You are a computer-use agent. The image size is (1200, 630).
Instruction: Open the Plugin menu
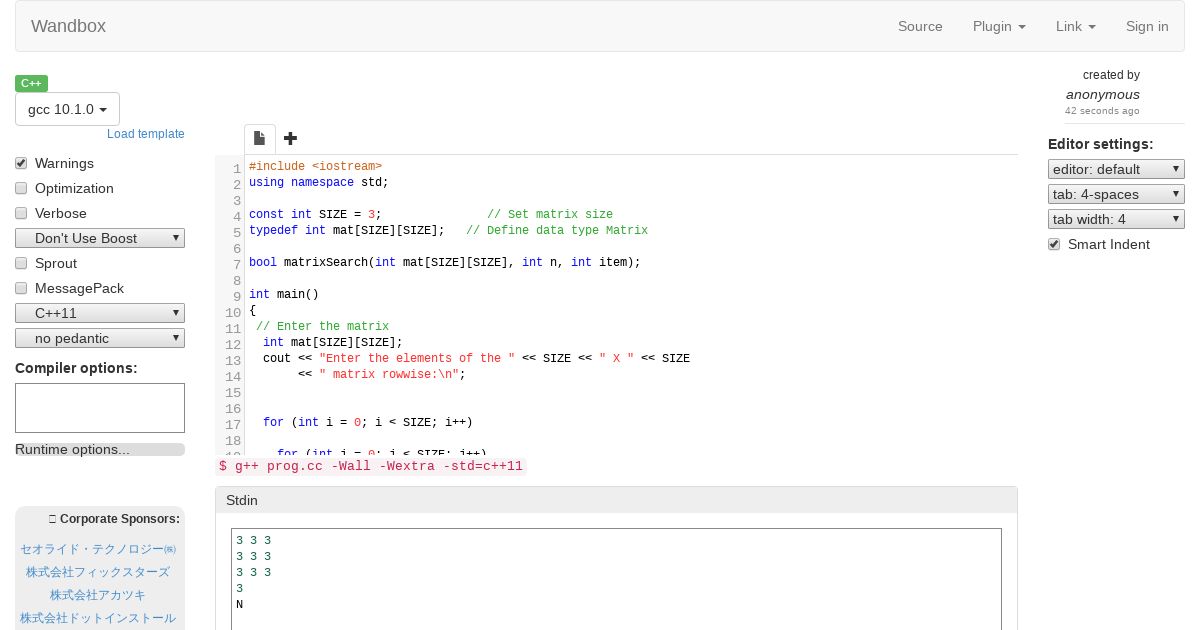(999, 26)
